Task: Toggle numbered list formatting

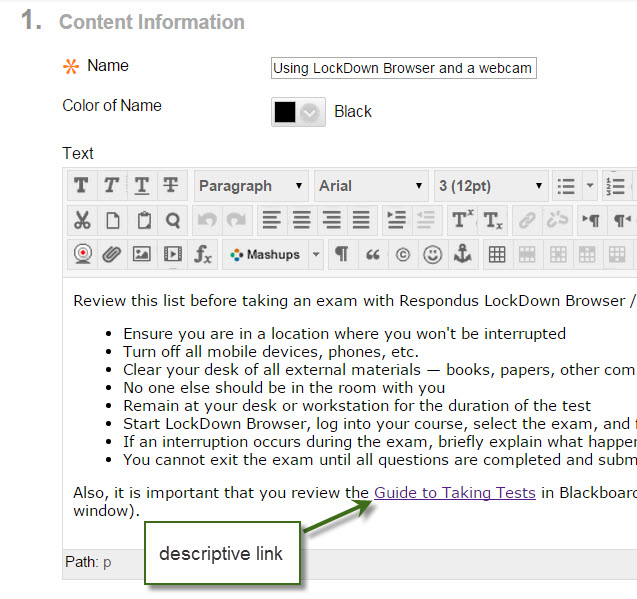Action: [x=618, y=186]
